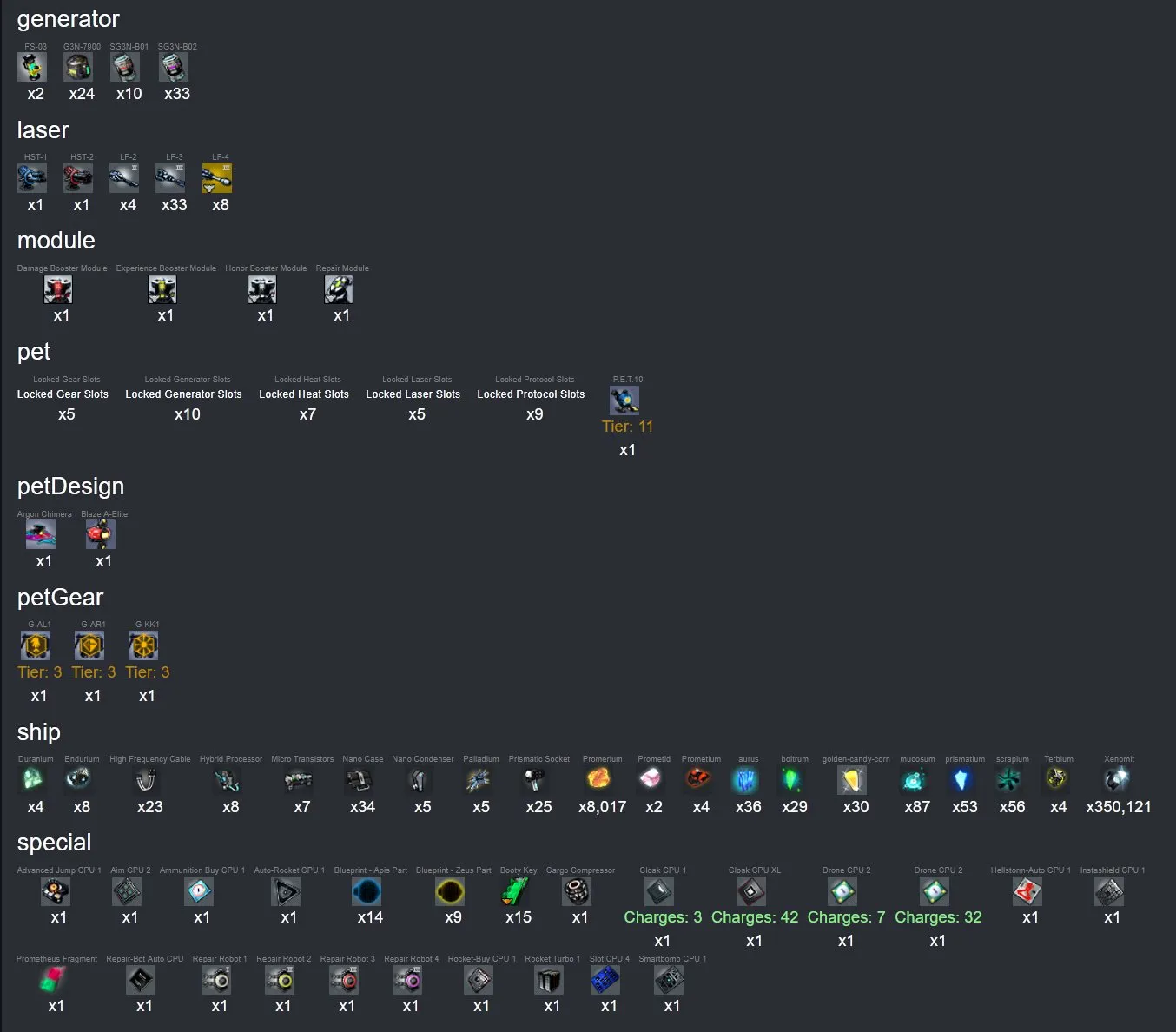The width and height of the screenshot is (1176, 1032).
Task: Click the Palladium resource icon
Action: [x=478, y=780]
